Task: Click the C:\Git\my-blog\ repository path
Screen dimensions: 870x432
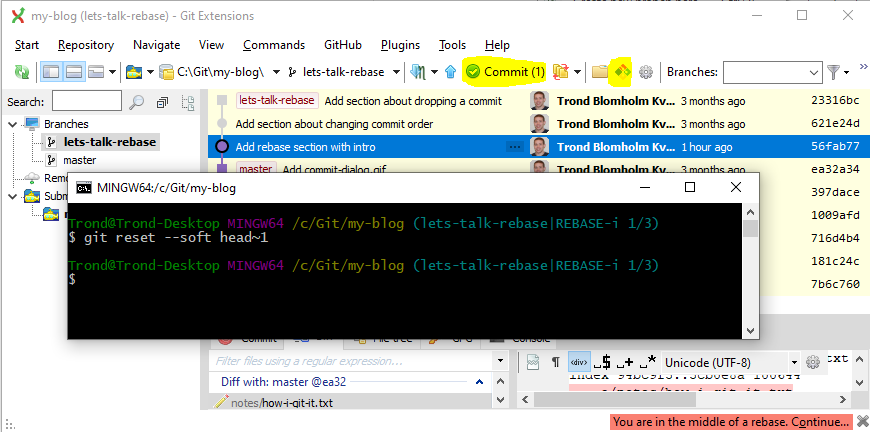Action: 221,72
